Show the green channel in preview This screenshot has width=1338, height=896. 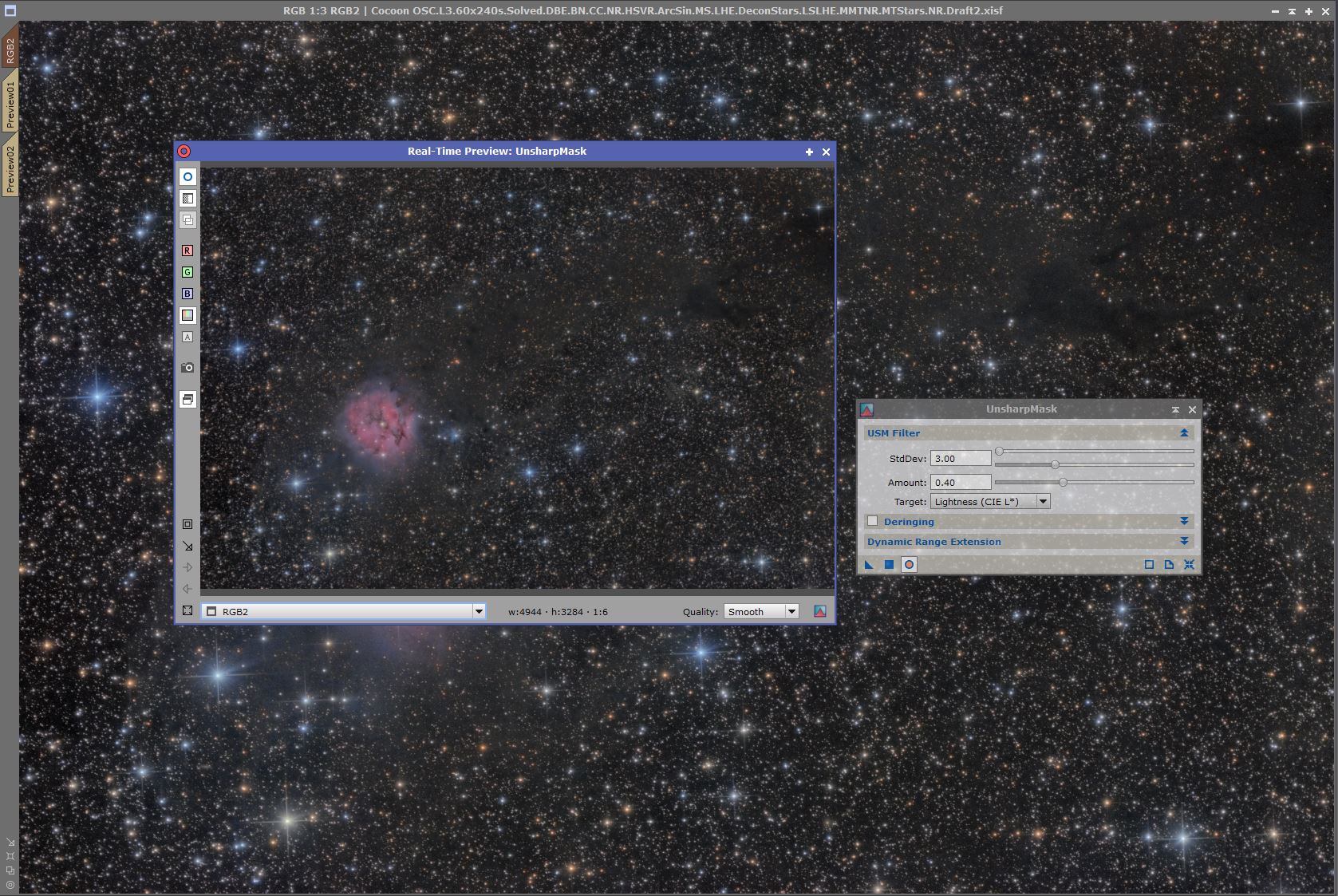click(x=187, y=272)
